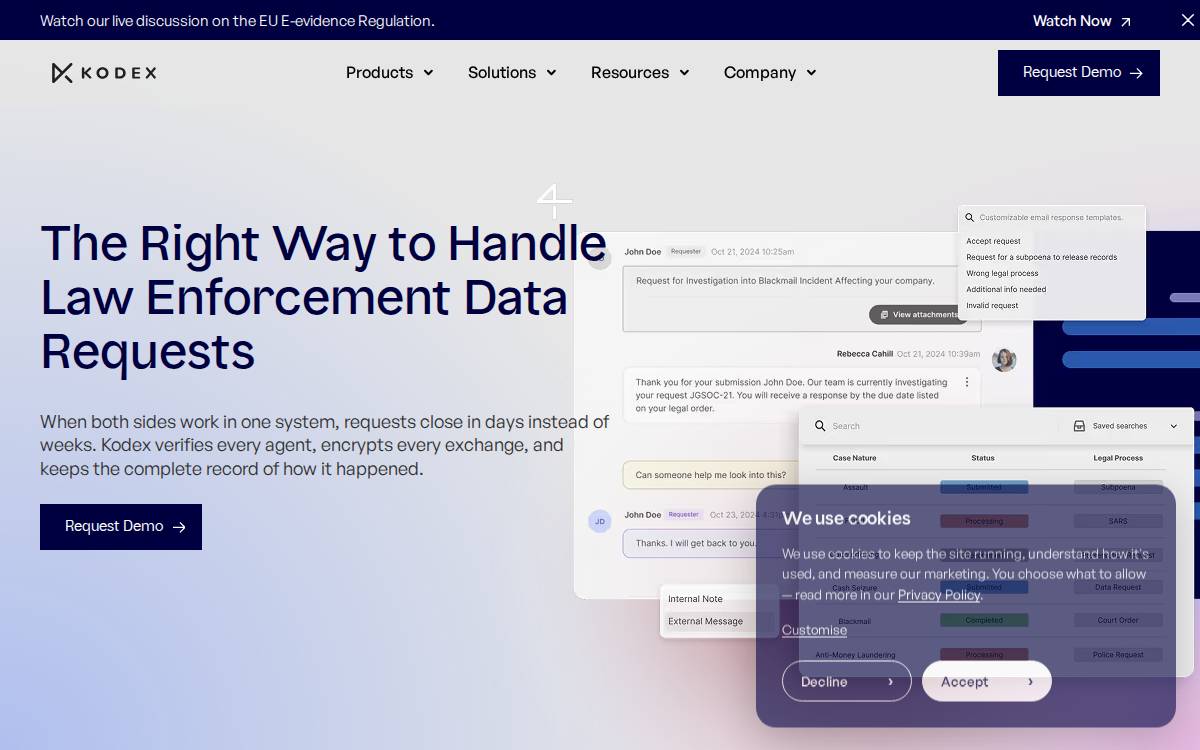1200x750 pixels.
Task: Expand the Solutions navigation menu
Action: click(x=512, y=73)
